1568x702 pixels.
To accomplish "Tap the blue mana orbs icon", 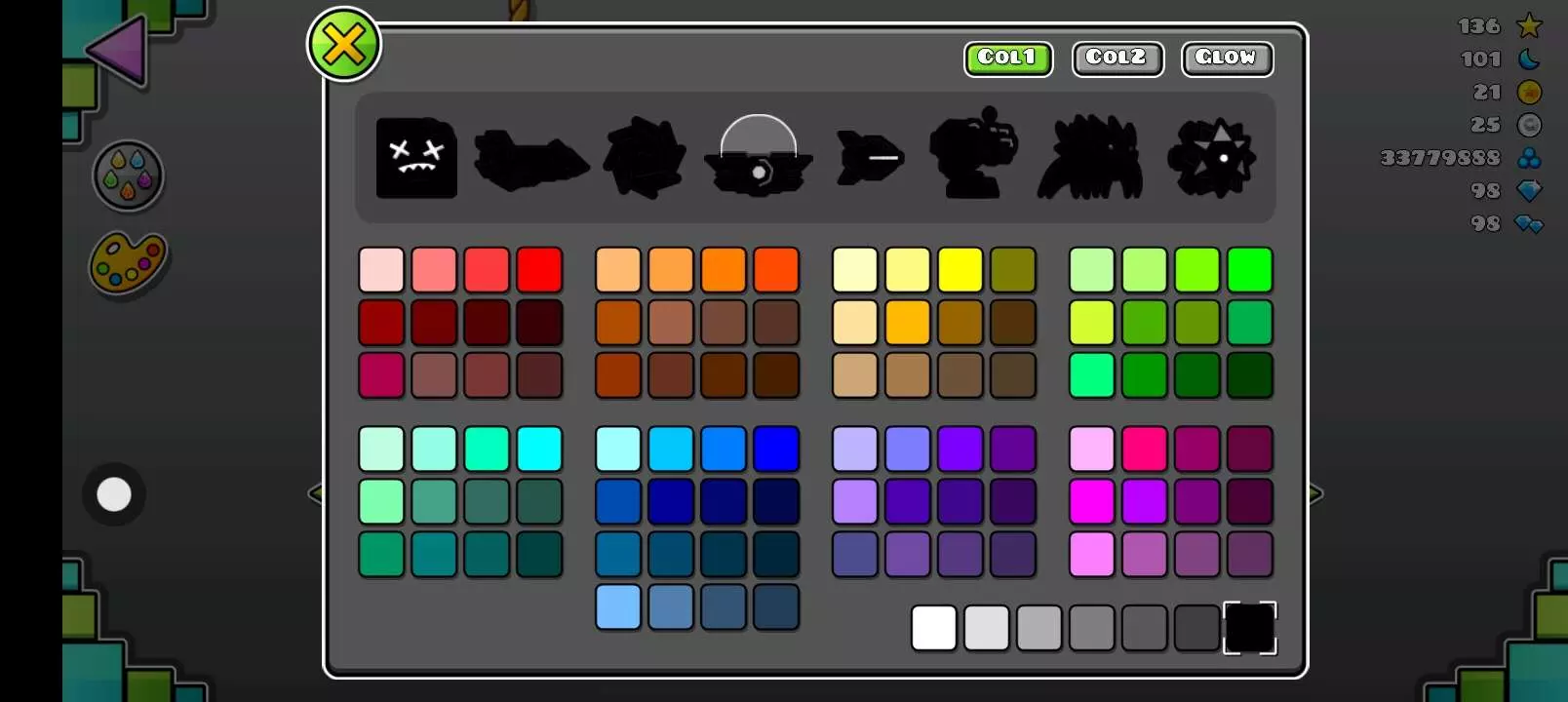I will (x=1529, y=158).
